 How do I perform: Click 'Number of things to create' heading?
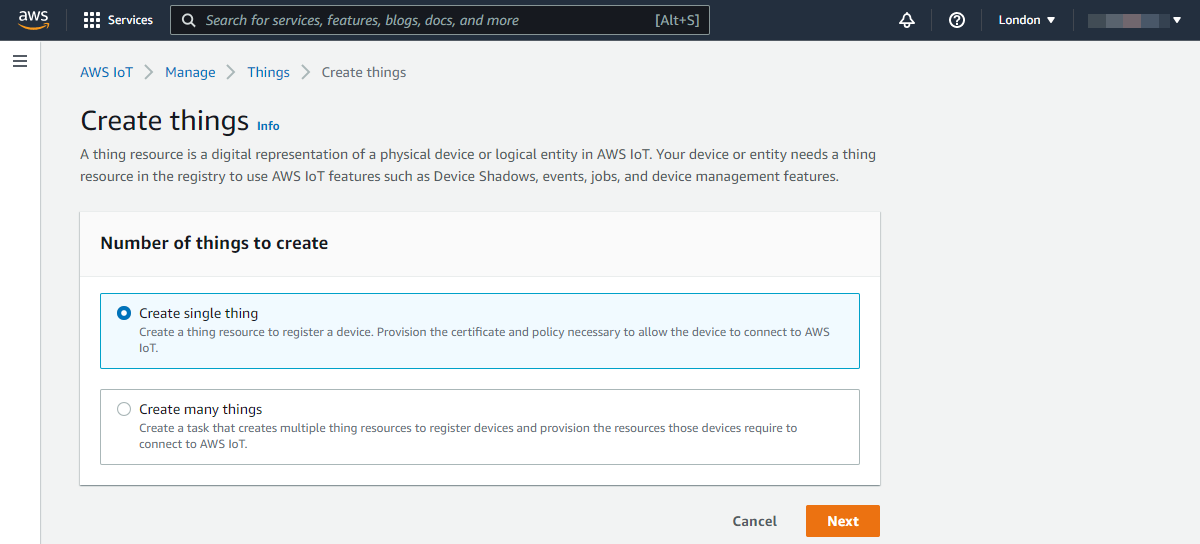[x=214, y=243]
